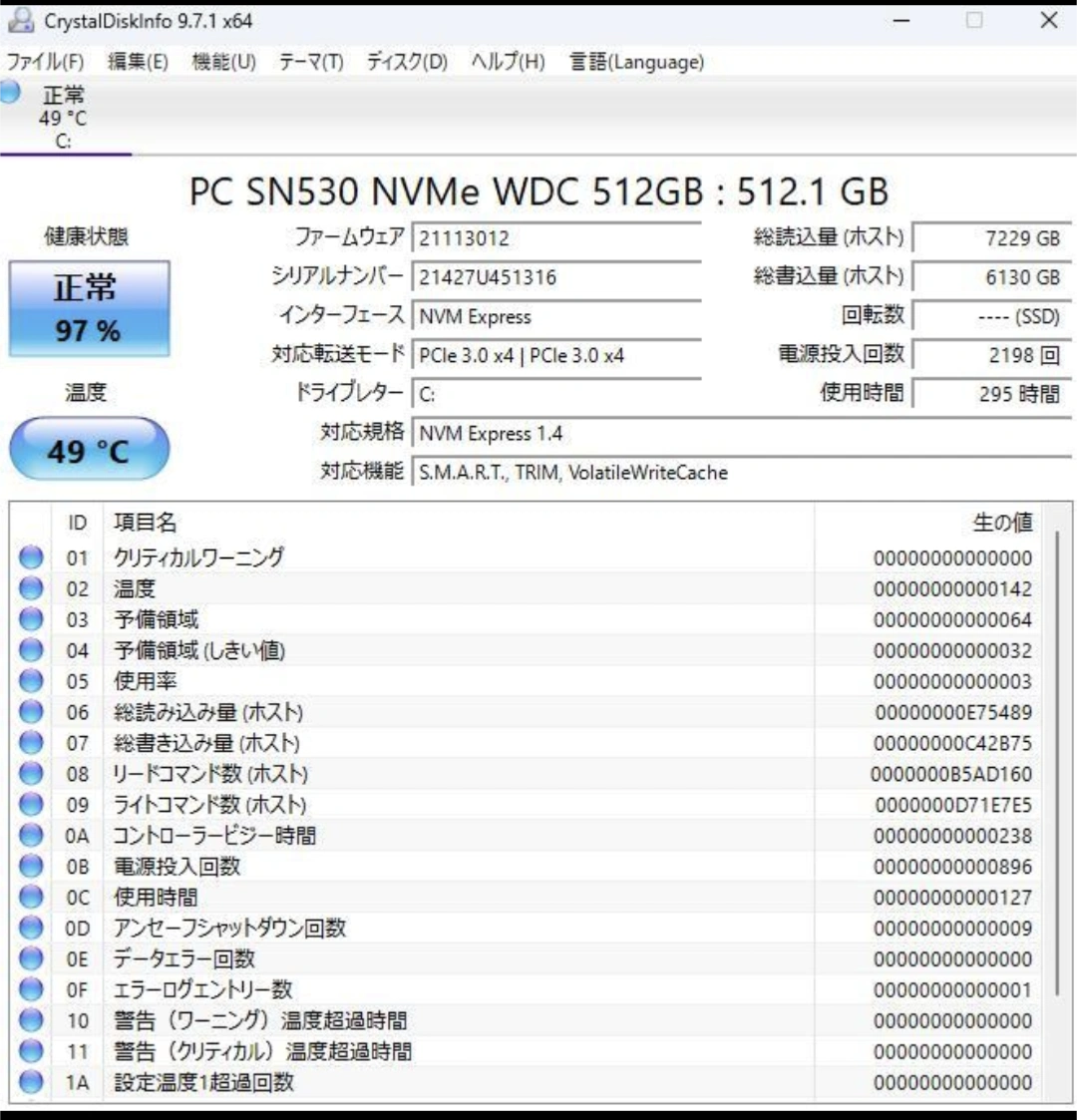Click status orb for ID 05 使用率 row

pos(31,681)
